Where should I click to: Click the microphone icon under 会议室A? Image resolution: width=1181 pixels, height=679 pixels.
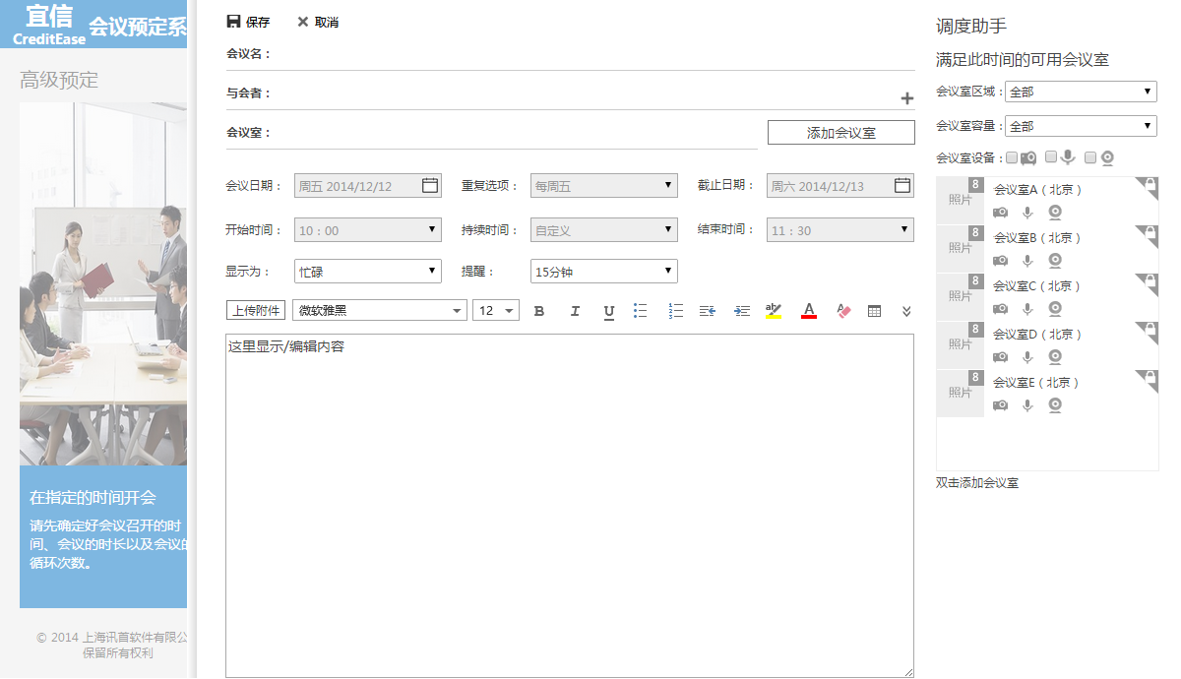point(1027,212)
